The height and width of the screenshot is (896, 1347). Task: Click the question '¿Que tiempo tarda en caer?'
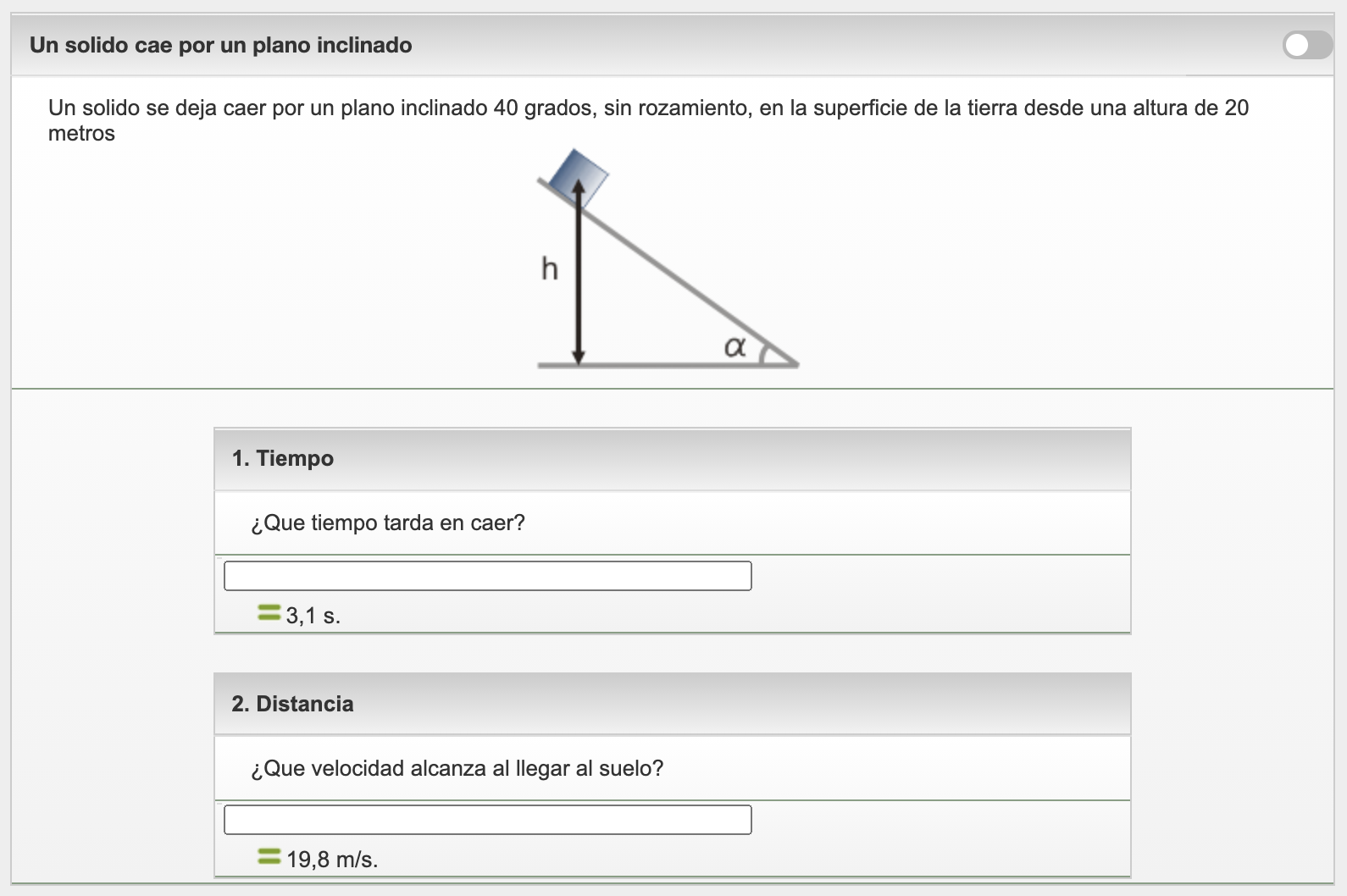coord(388,523)
